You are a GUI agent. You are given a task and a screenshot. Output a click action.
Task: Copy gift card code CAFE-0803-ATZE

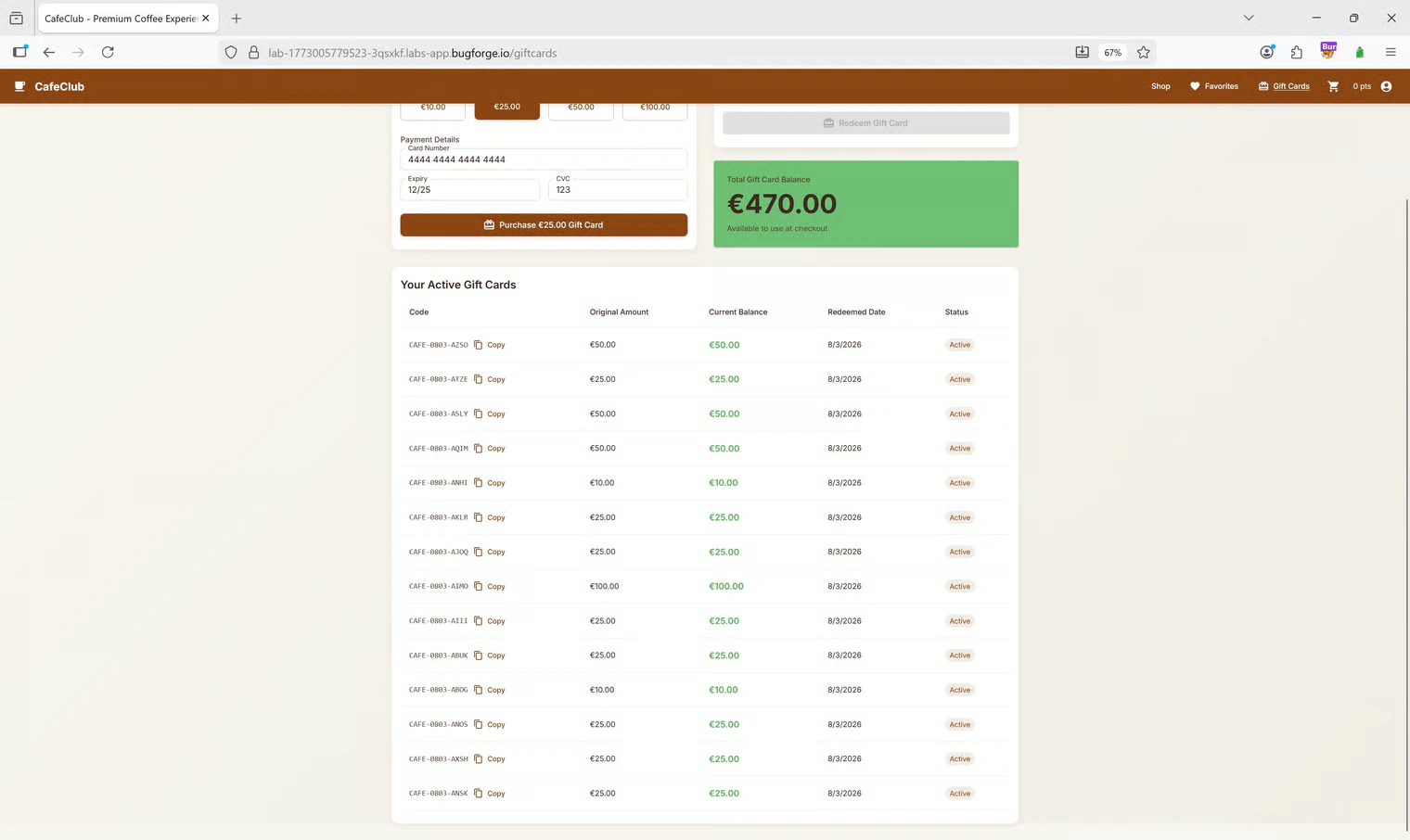490,379
